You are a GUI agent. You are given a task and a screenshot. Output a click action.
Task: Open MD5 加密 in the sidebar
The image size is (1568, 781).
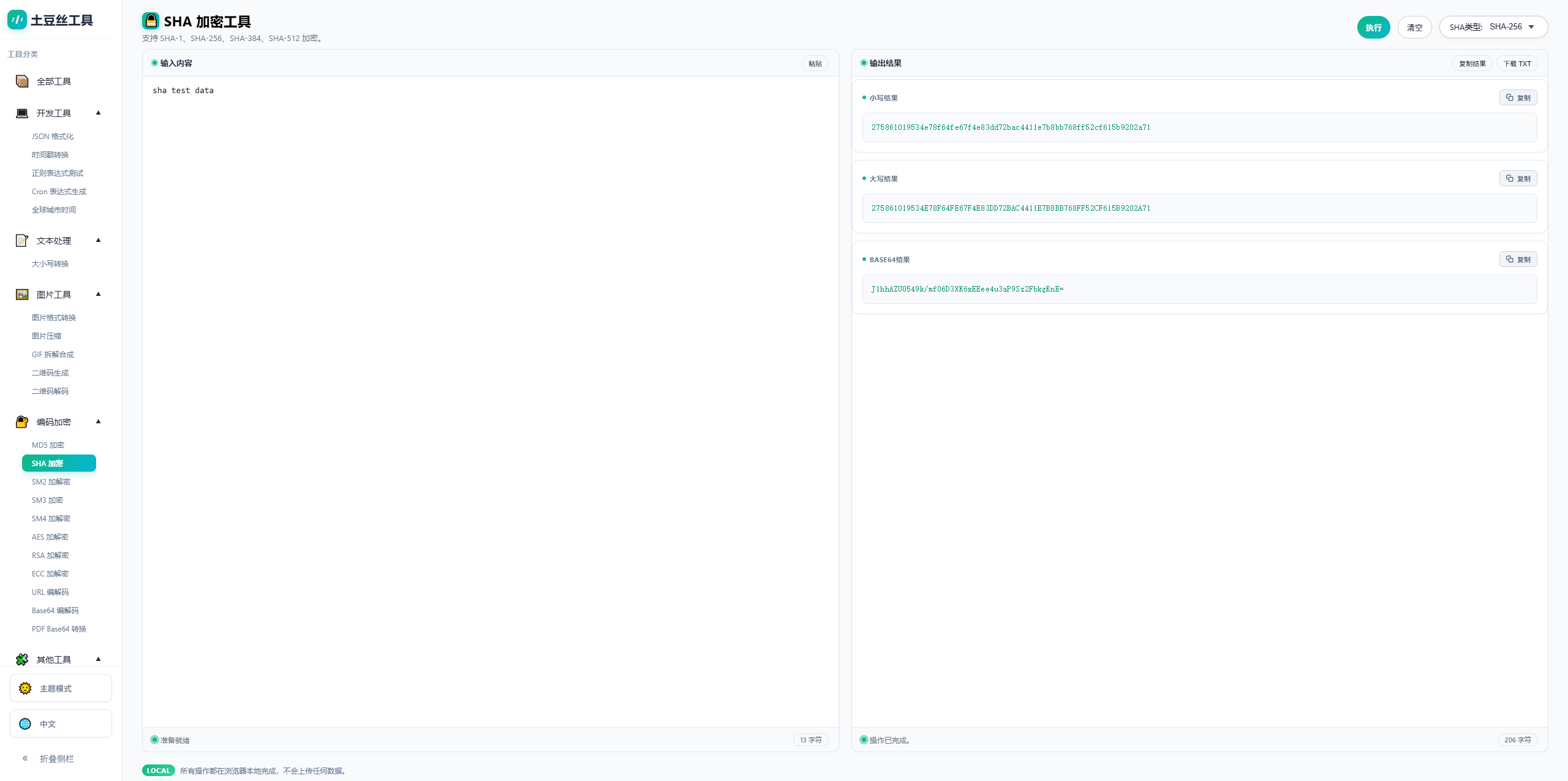tap(48, 445)
